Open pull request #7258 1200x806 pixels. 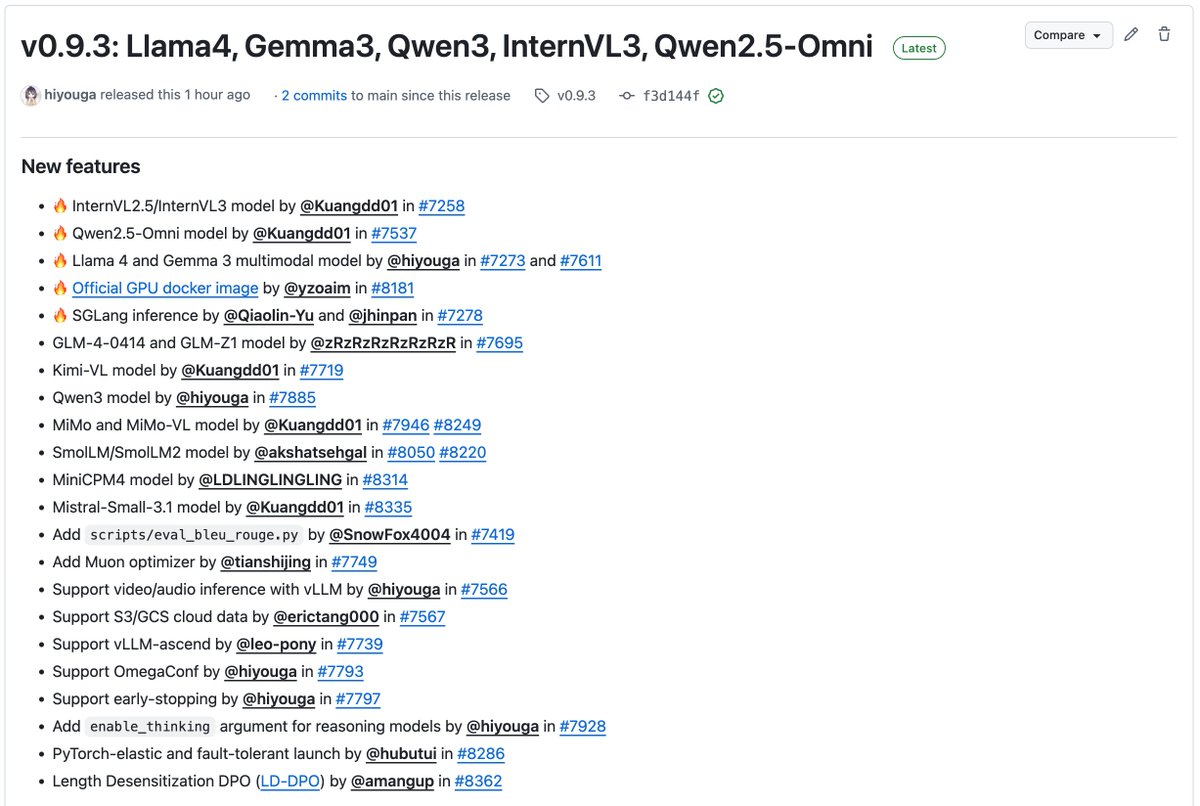pos(441,206)
